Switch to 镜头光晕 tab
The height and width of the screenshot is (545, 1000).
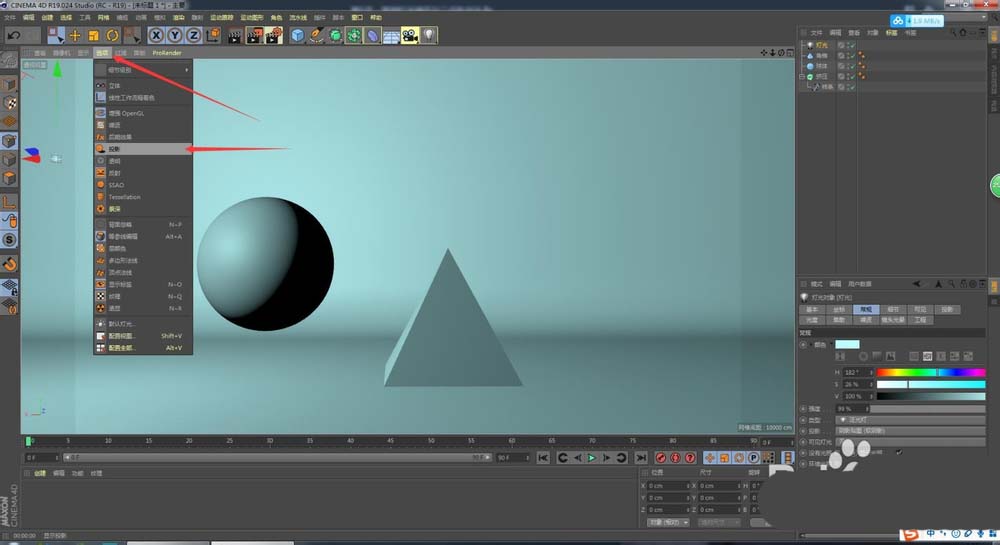[x=893, y=320]
